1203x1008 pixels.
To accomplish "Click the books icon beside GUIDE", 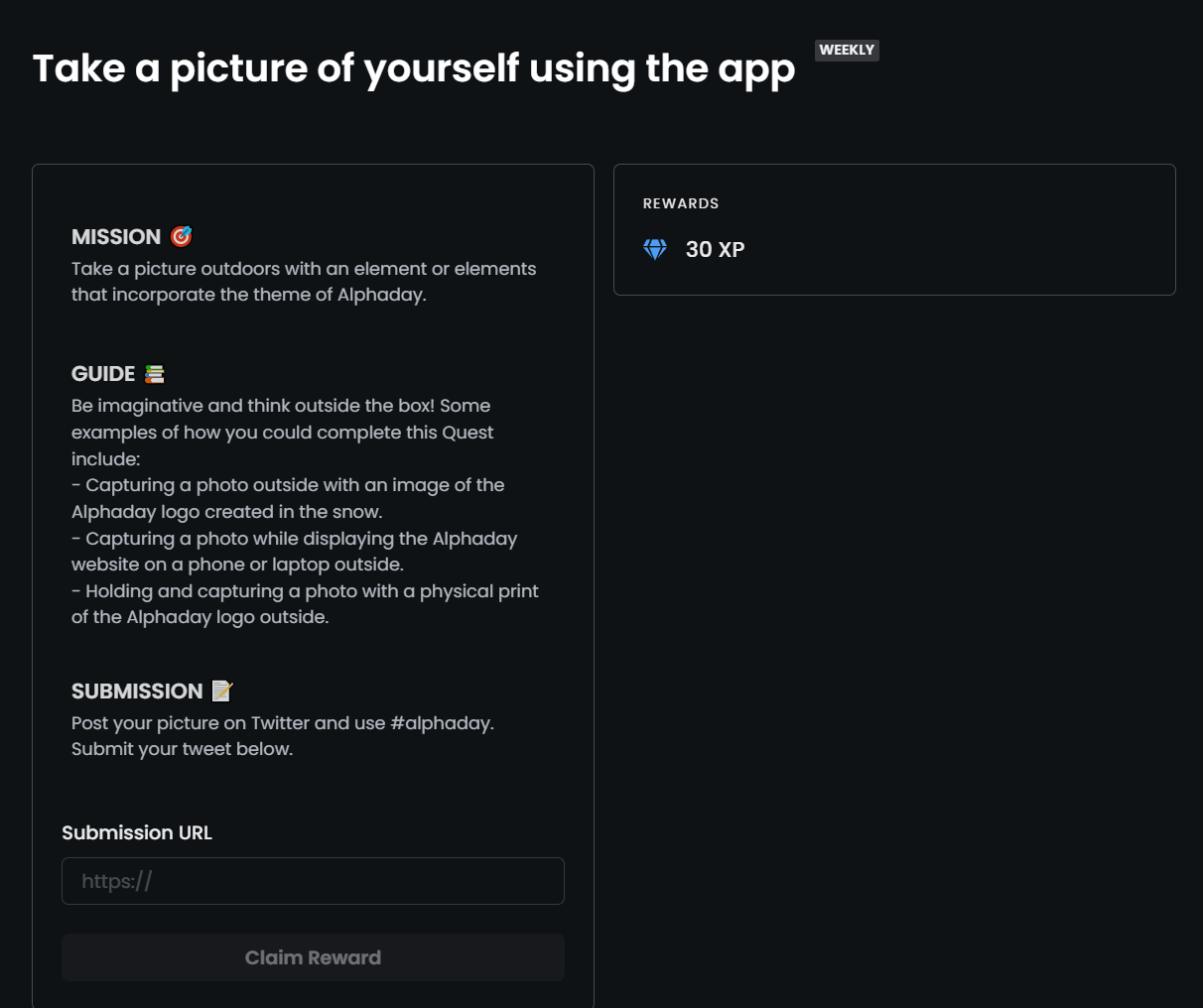I will pos(155,374).
